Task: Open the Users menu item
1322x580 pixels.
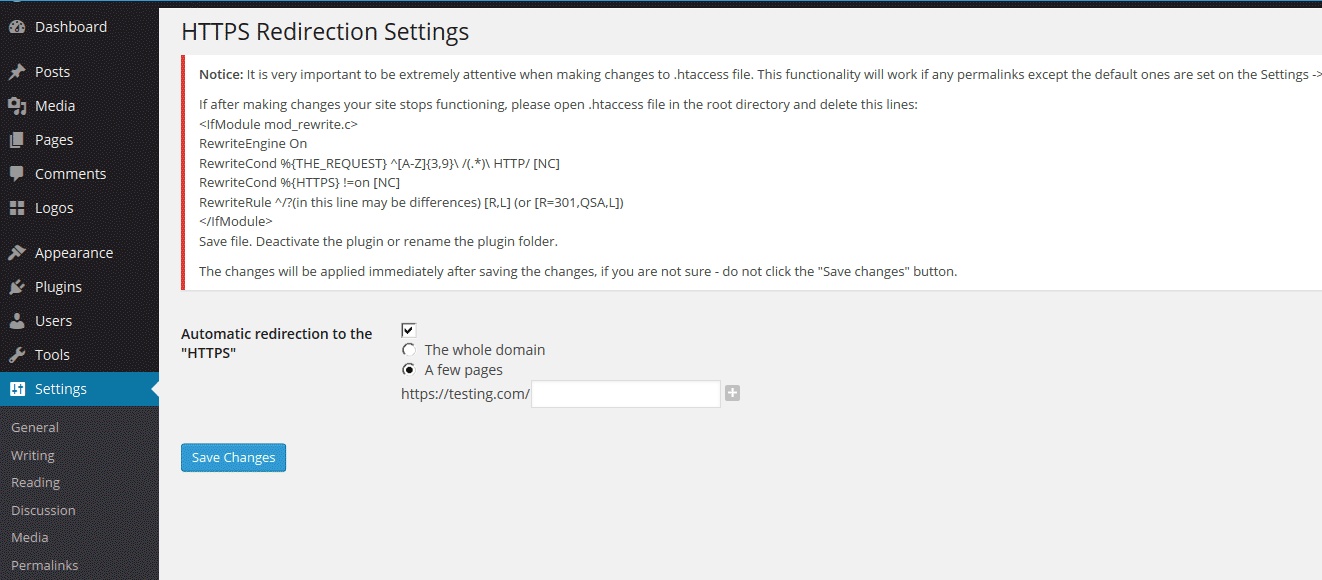Action: tap(53, 321)
